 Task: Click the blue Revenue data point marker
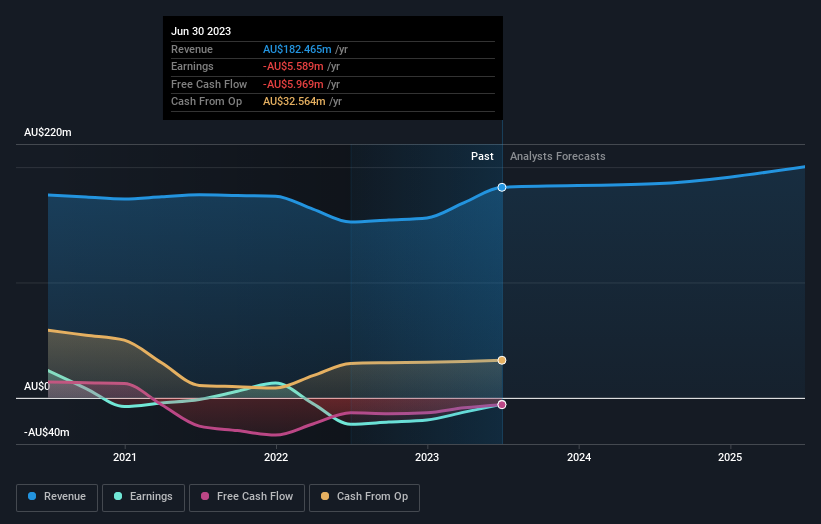tap(502, 187)
